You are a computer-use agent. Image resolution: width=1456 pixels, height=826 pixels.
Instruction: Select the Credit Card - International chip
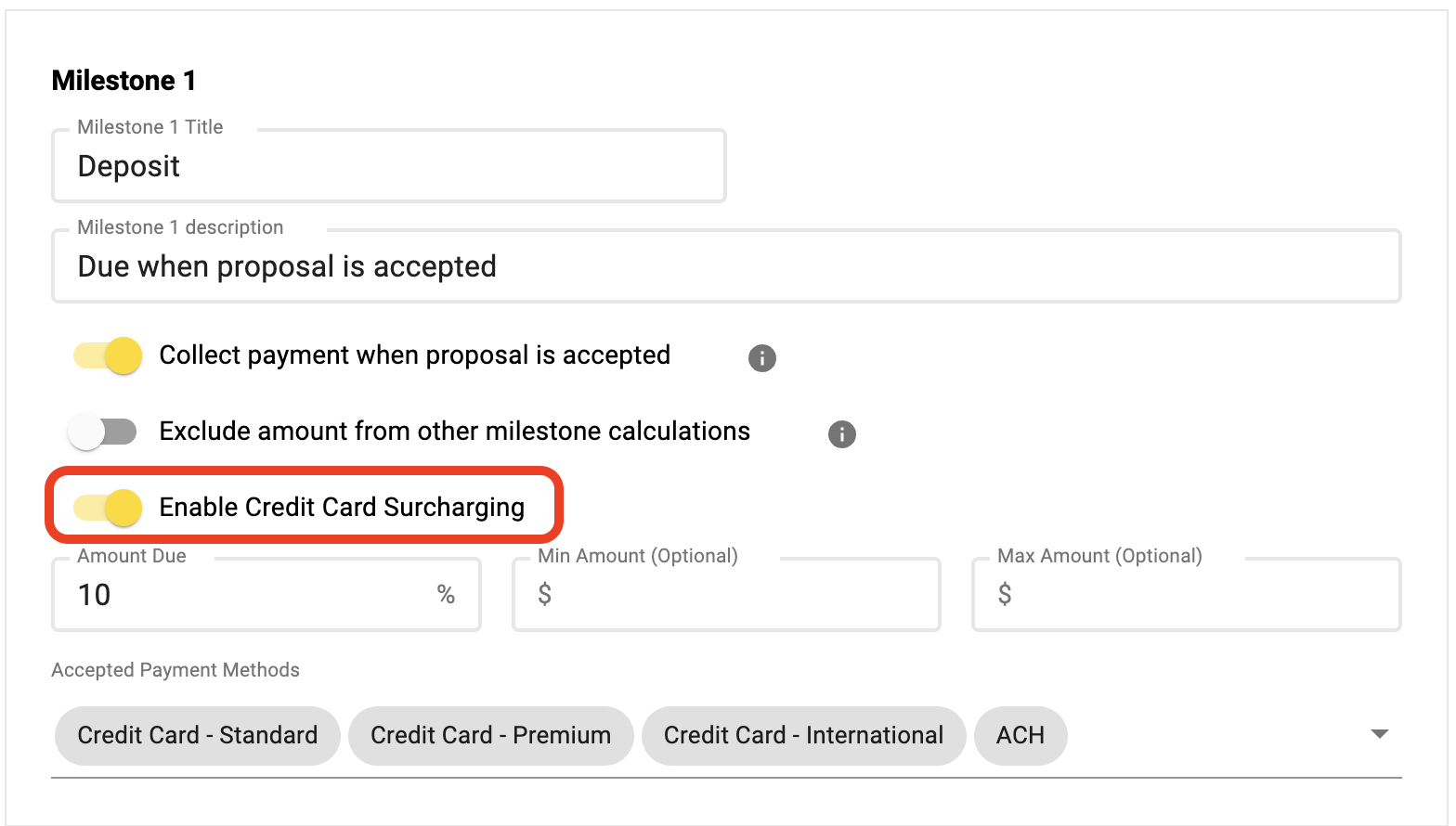(804, 735)
